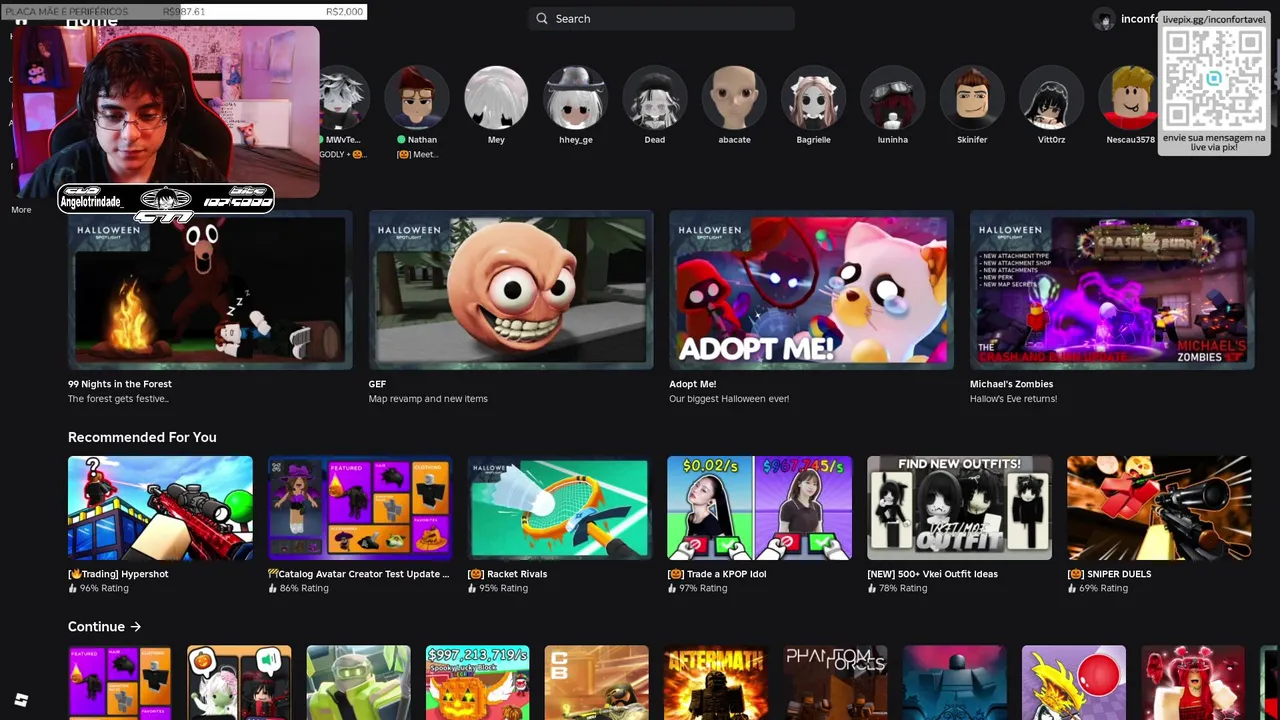Image resolution: width=1280 pixels, height=720 pixels.
Task: Click the Adopt Me! title link
Action: 692,384
